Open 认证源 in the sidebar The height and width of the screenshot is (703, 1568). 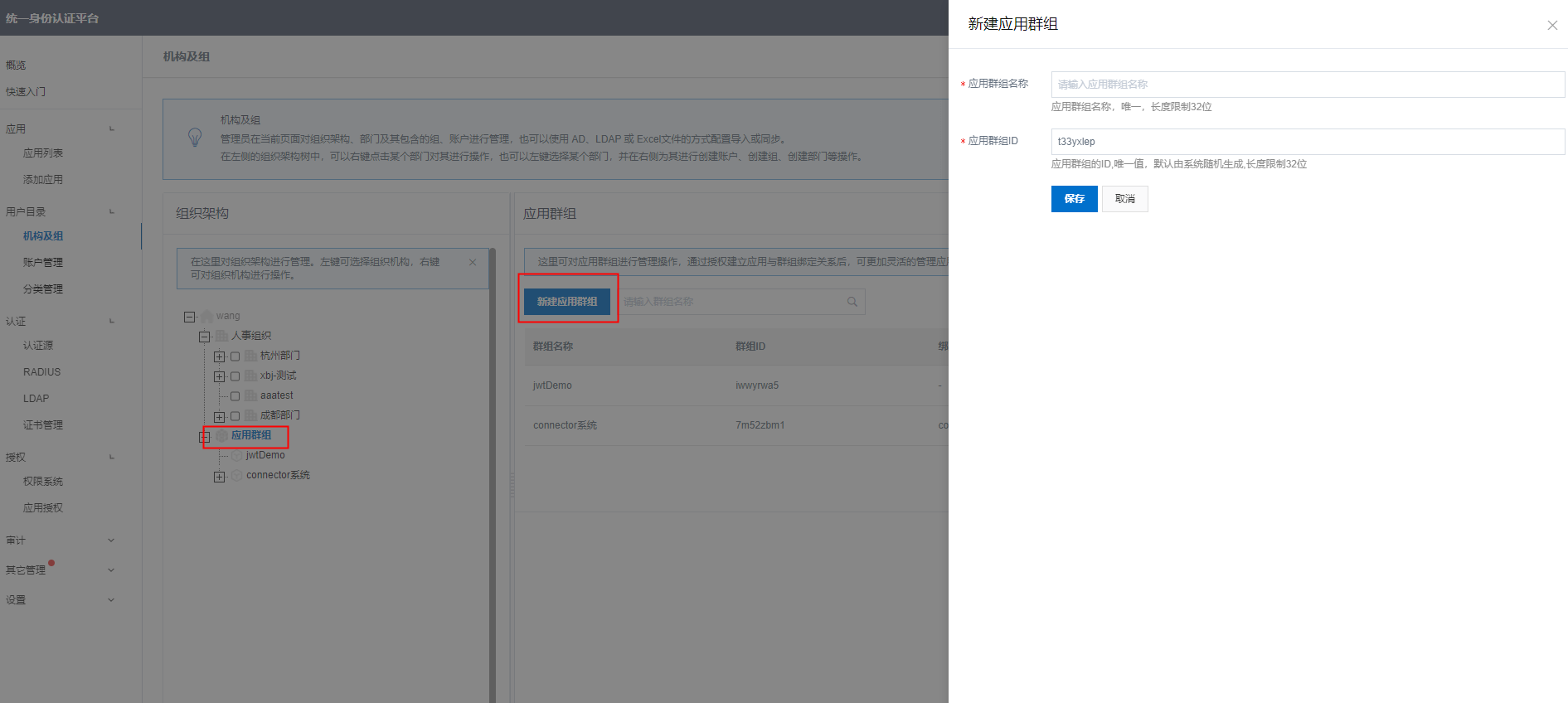point(38,346)
